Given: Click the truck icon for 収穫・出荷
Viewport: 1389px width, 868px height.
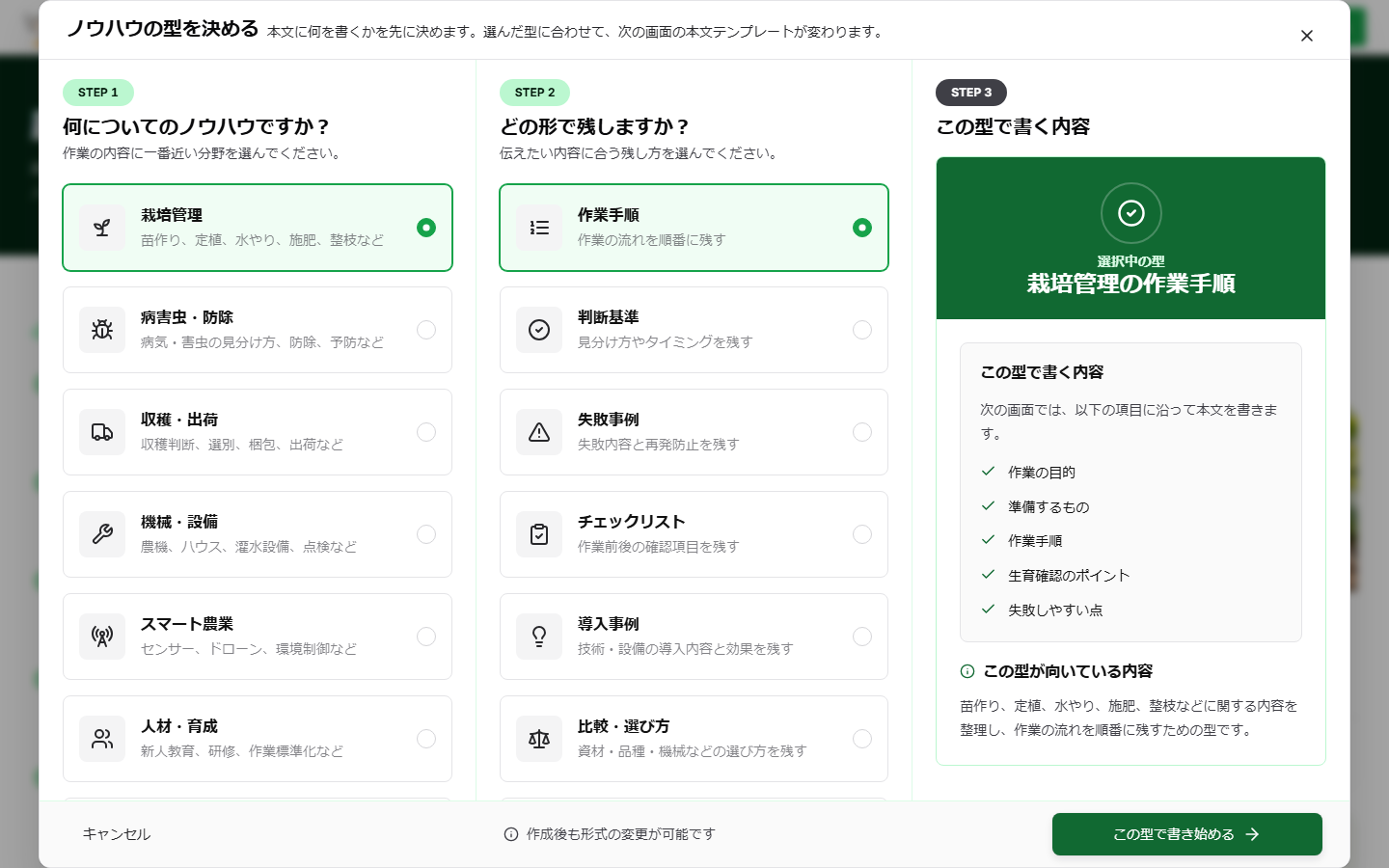Looking at the screenshot, I should [x=102, y=432].
